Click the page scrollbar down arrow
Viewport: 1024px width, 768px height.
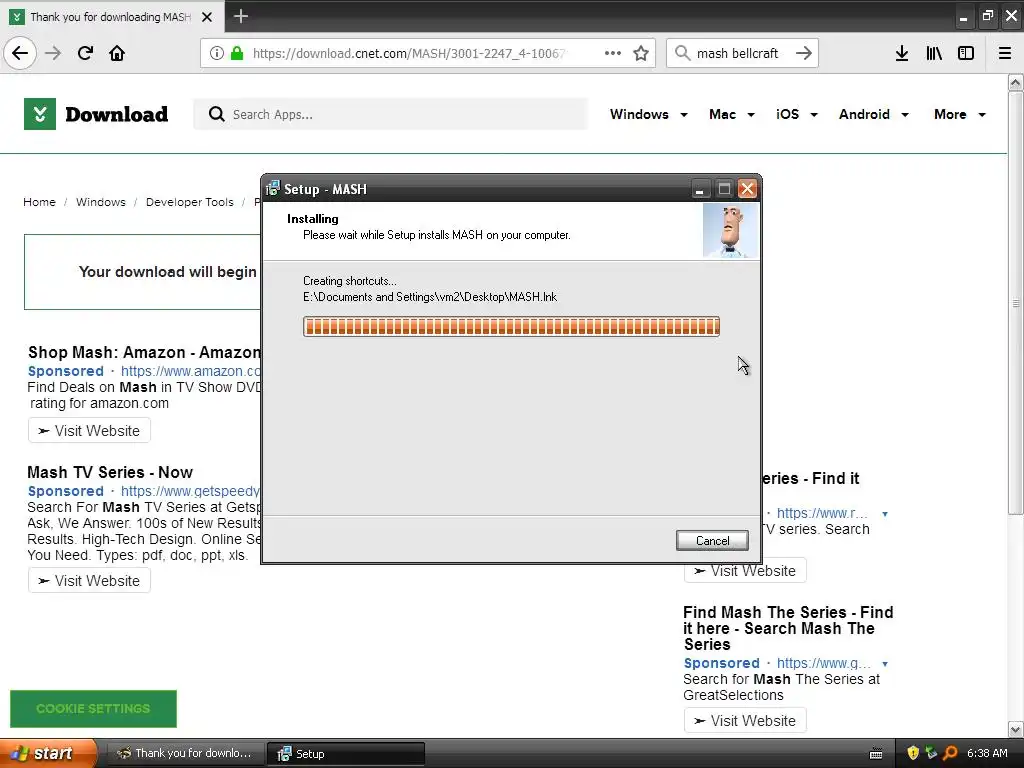coord(1016,729)
